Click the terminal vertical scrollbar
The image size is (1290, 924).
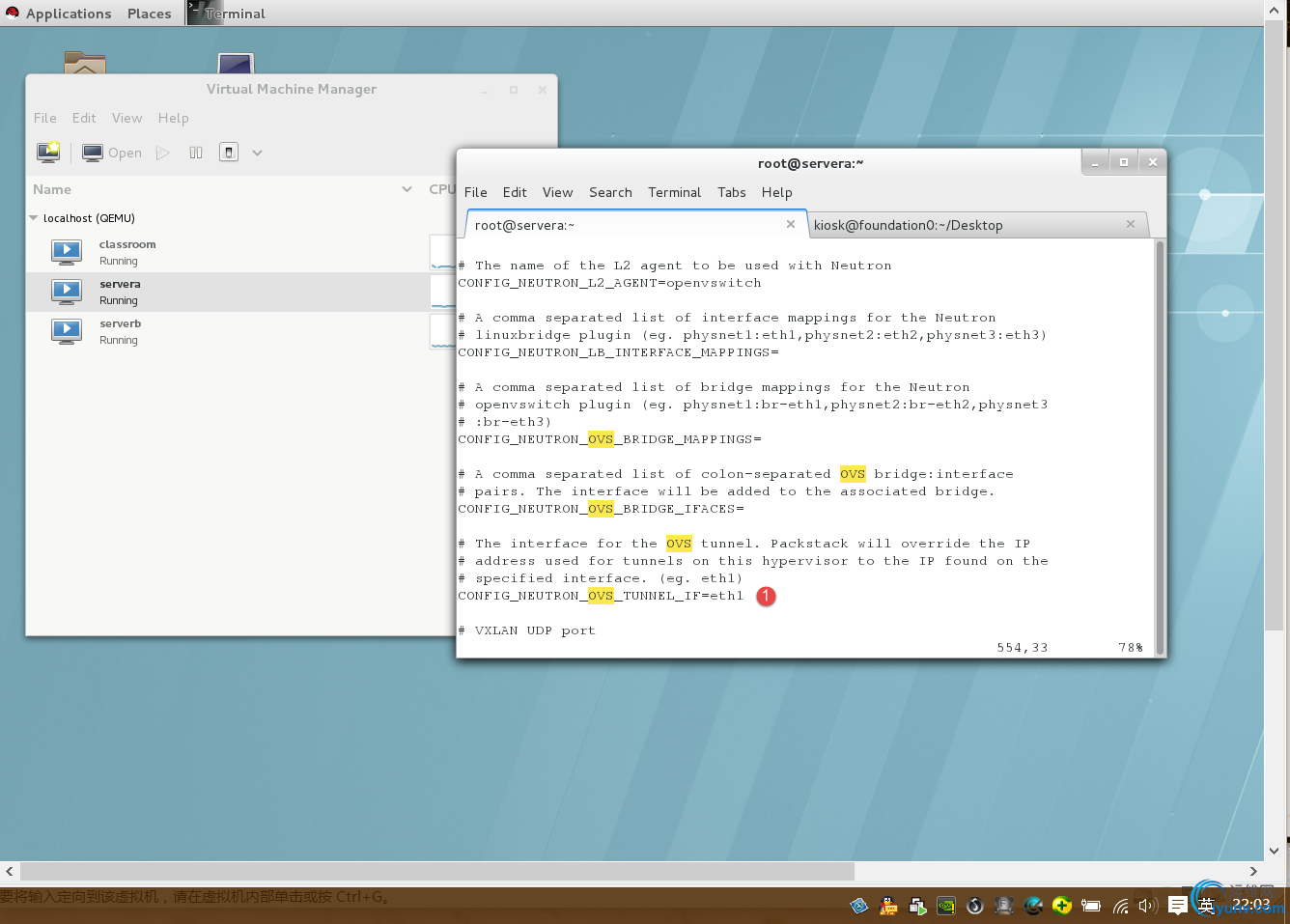1160,444
